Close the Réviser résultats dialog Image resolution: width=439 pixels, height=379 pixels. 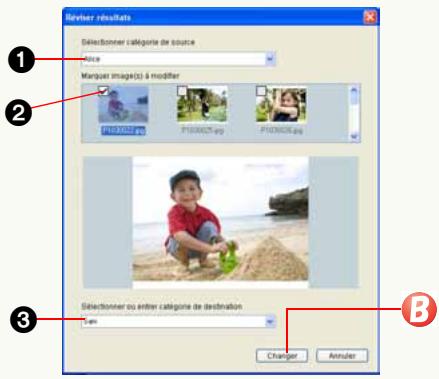coord(370,17)
